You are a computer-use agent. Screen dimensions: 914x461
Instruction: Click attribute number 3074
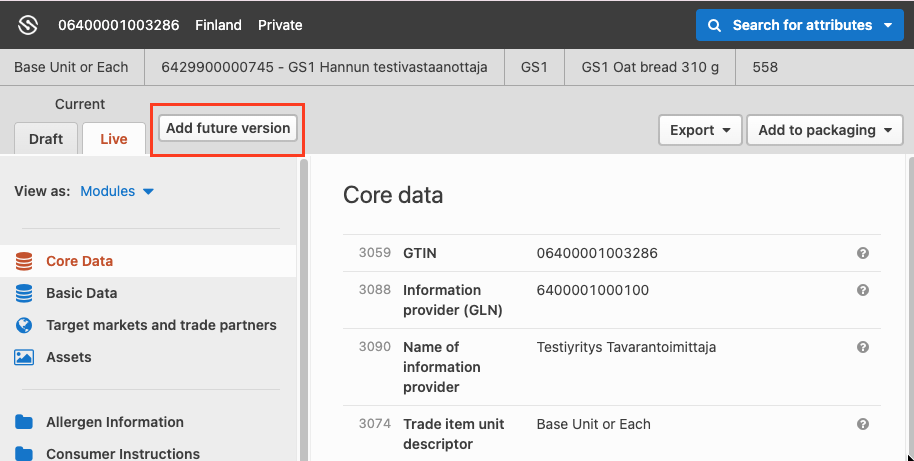[375, 423]
